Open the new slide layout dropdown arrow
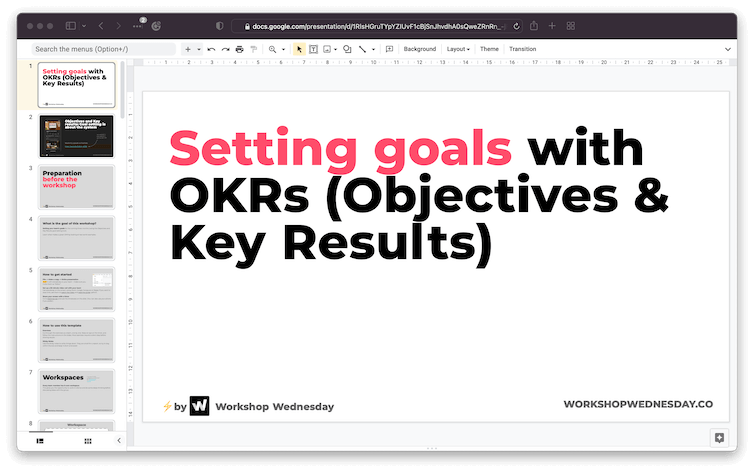Image resolution: width=754 pixels, height=472 pixels. point(199,49)
